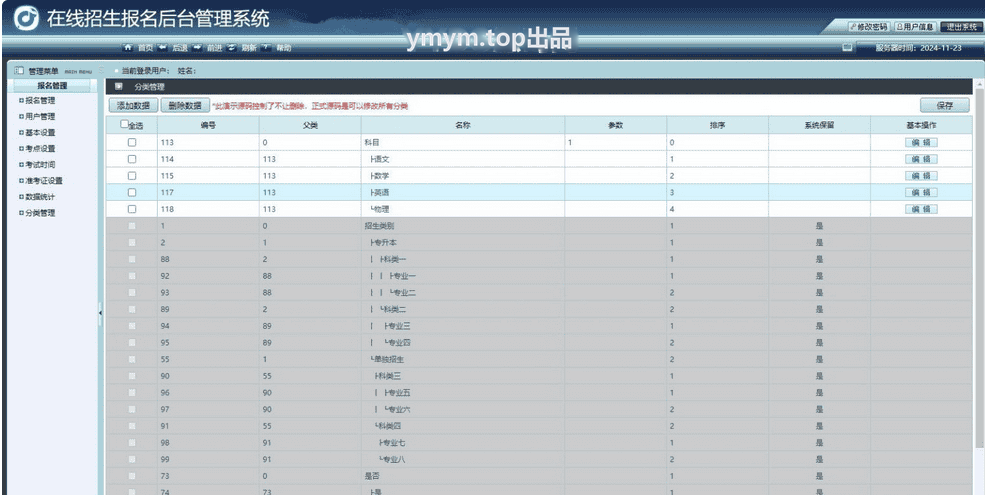
Task: Open 用户信息 in the top right
Action: click(x=915, y=27)
